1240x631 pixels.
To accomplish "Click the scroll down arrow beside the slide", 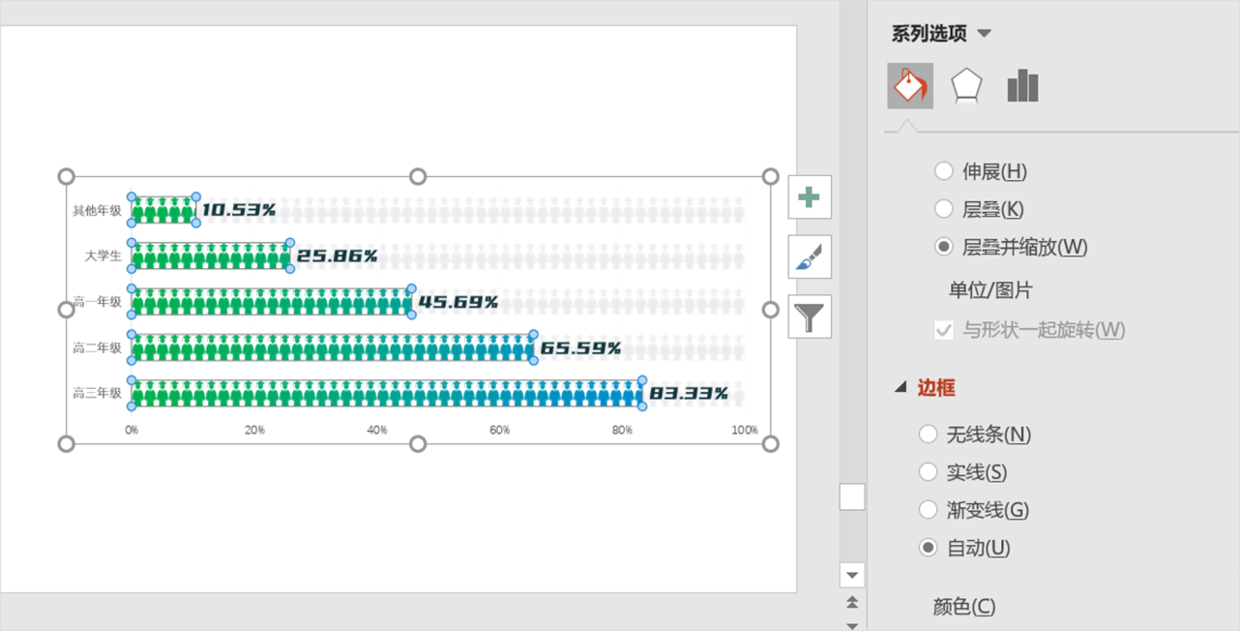I will 852,575.
